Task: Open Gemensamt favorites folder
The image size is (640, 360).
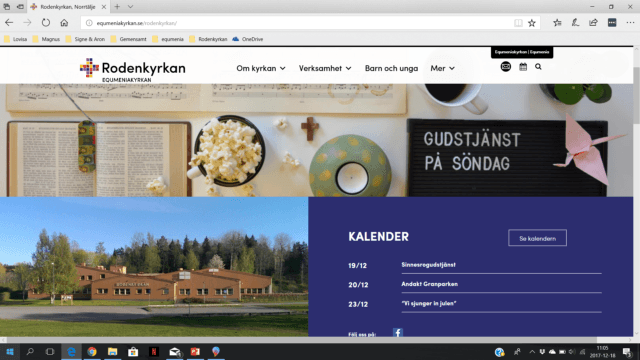Action: click(128, 39)
